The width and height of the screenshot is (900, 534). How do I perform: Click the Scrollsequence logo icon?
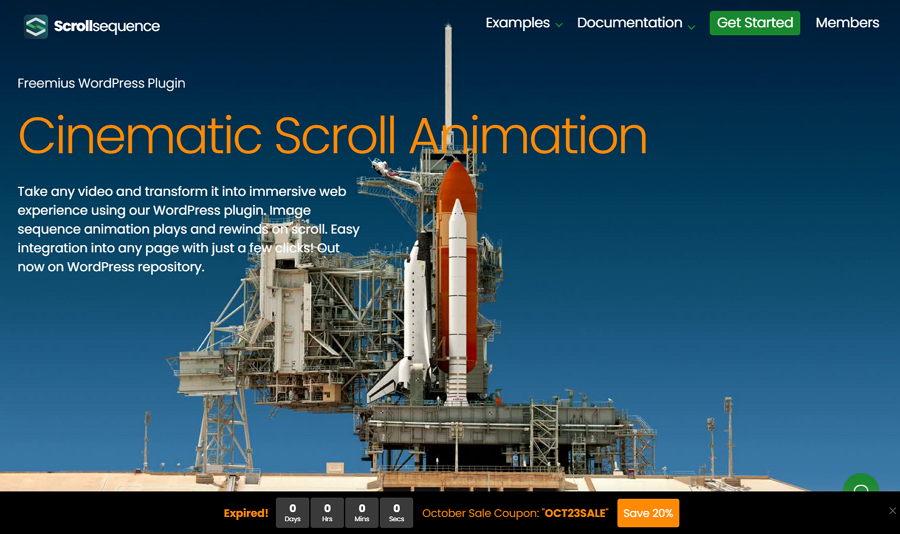point(36,27)
